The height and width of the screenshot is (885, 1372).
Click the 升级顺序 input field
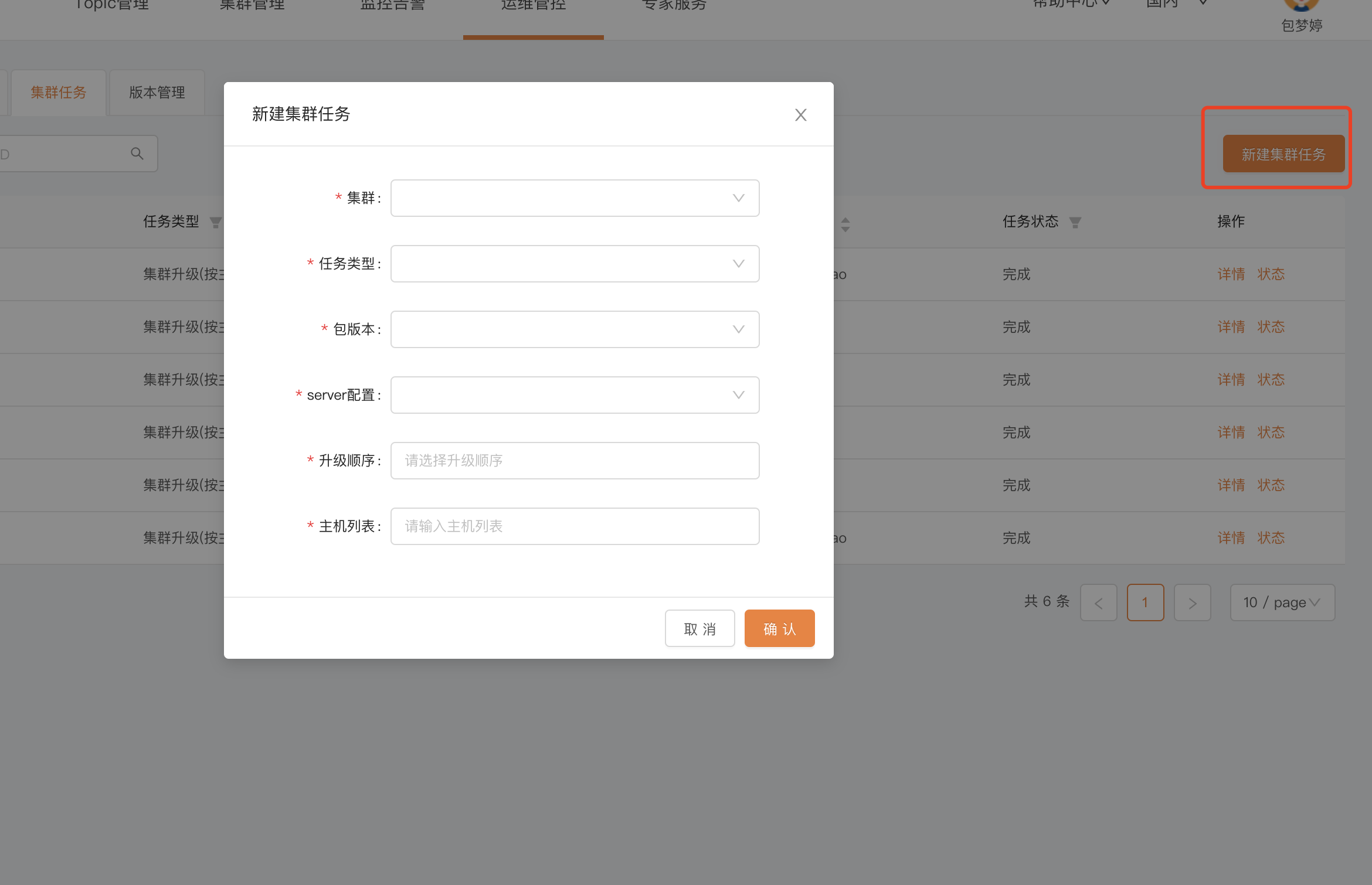point(575,461)
